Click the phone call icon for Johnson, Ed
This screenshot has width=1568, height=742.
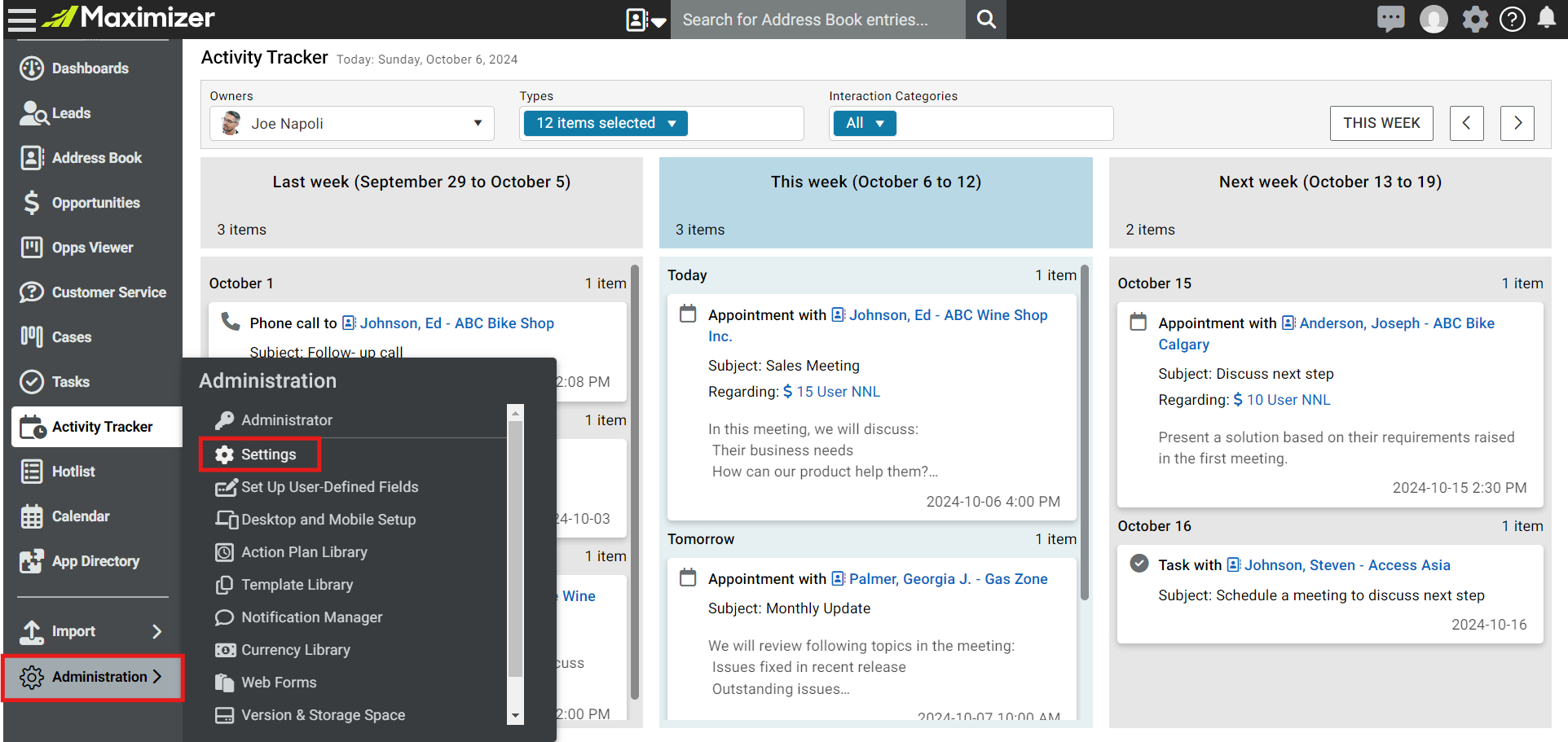click(231, 322)
